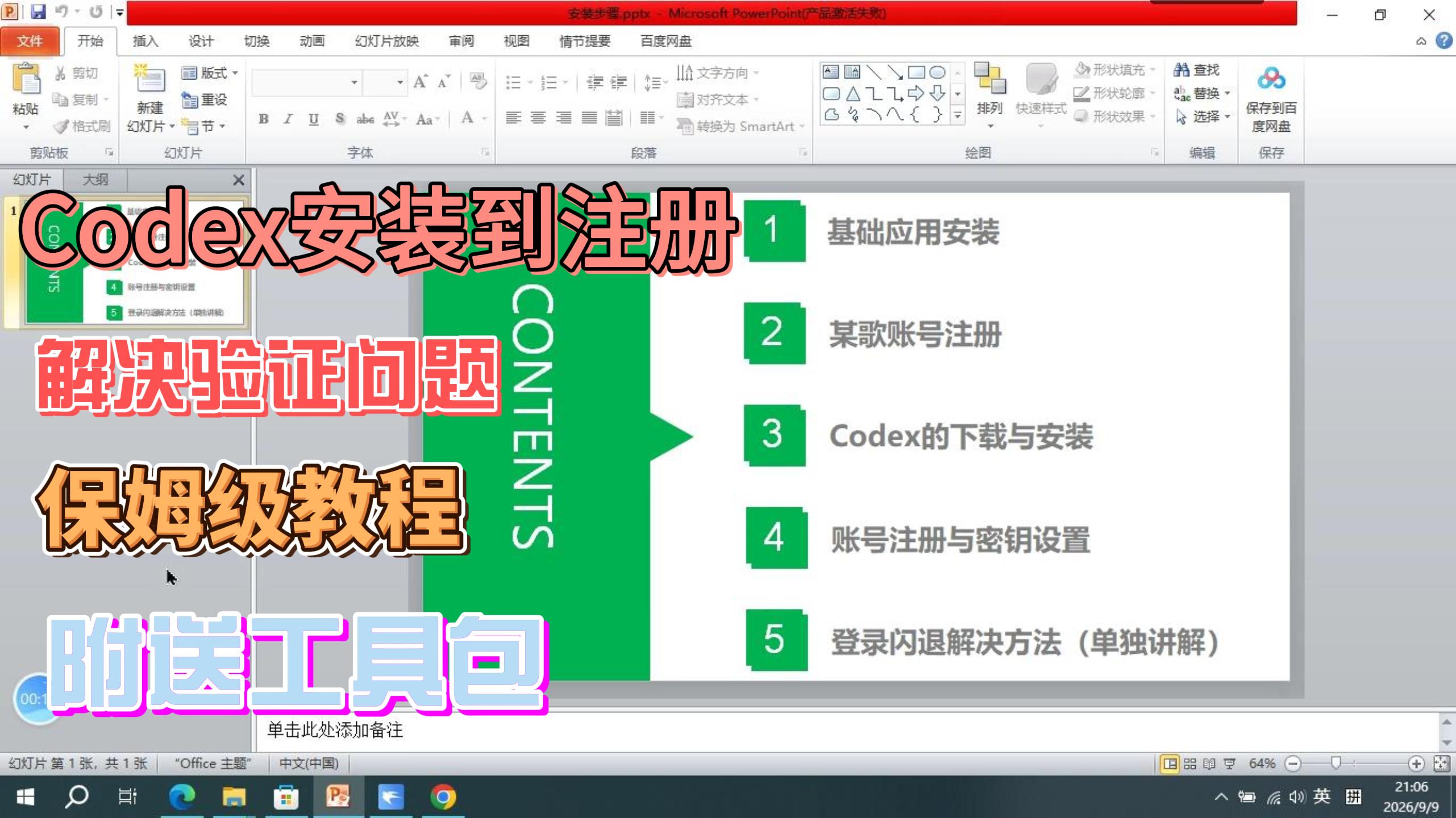
Task: Switch to Slide Show (幻灯片放映) tab
Action: point(387,41)
